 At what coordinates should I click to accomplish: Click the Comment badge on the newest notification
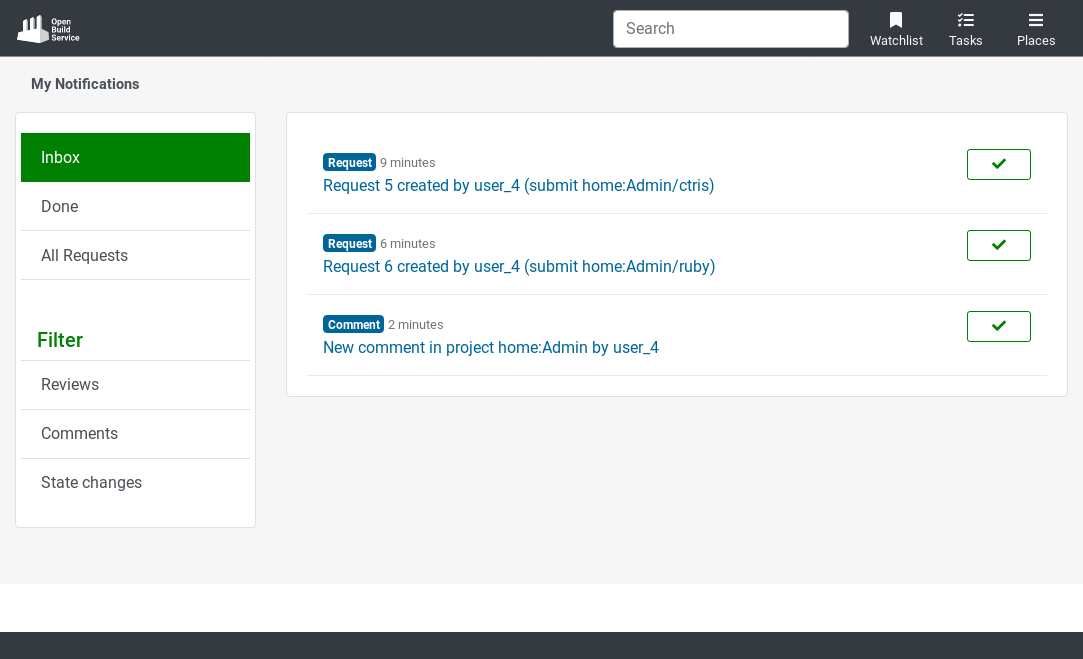pos(353,324)
